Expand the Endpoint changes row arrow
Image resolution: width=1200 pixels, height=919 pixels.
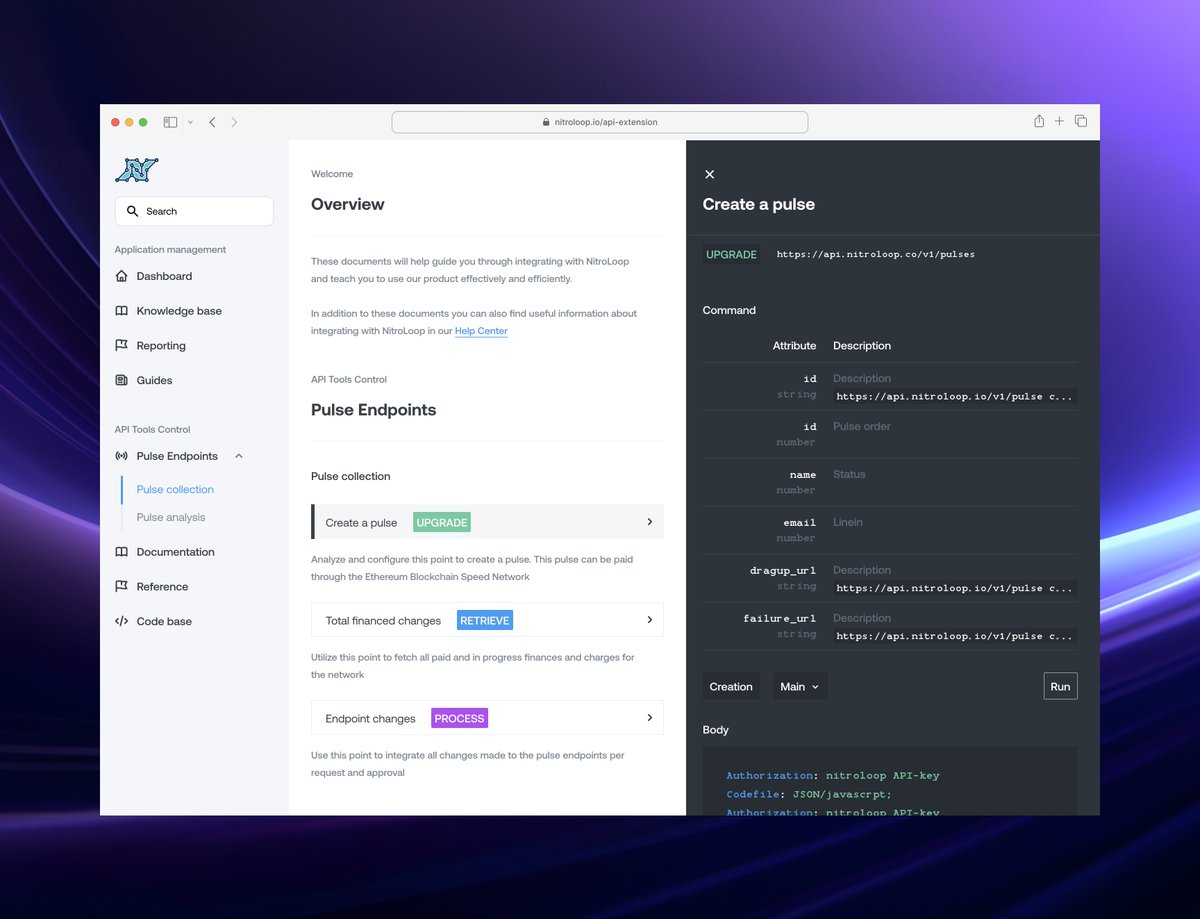click(649, 718)
